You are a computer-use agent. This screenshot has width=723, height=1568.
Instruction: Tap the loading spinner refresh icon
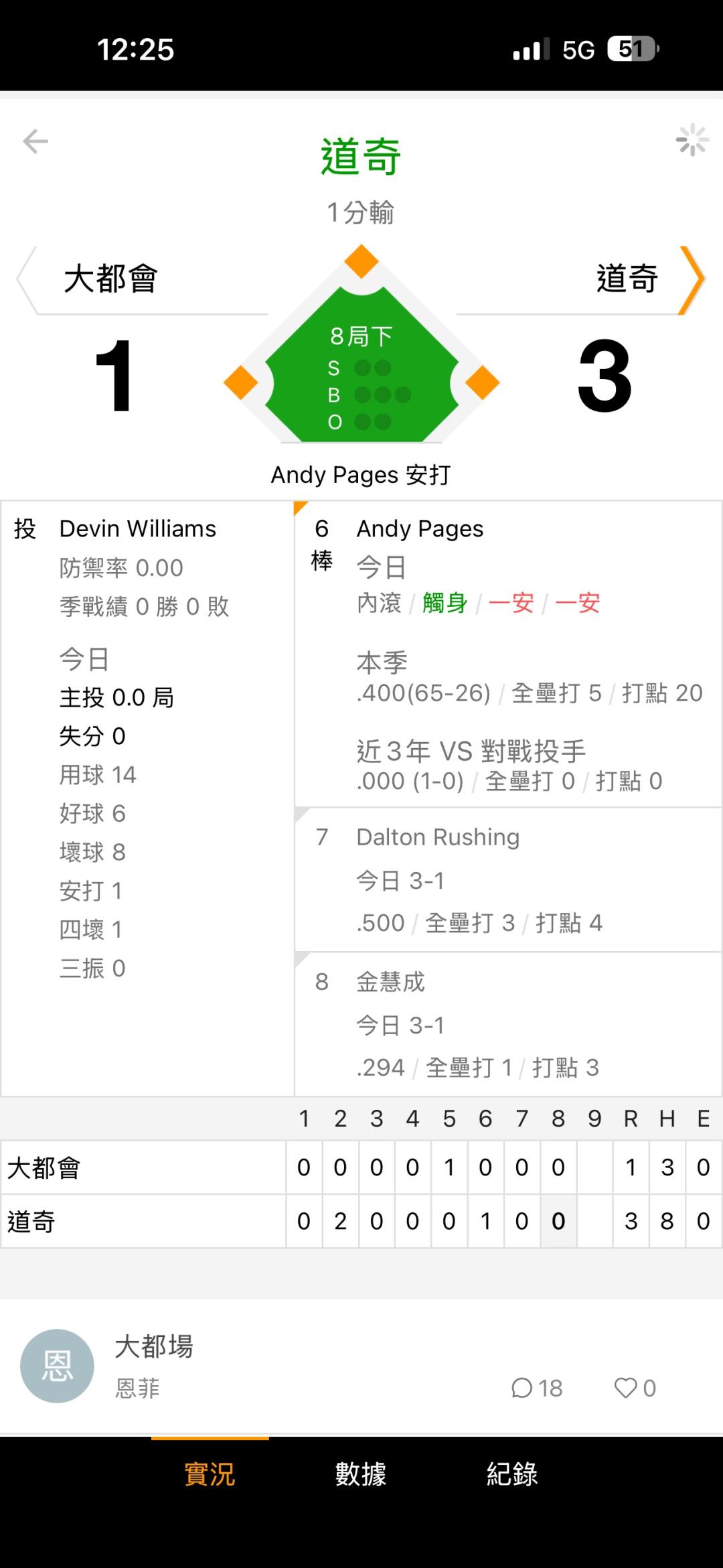pyautogui.click(x=692, y=141)
